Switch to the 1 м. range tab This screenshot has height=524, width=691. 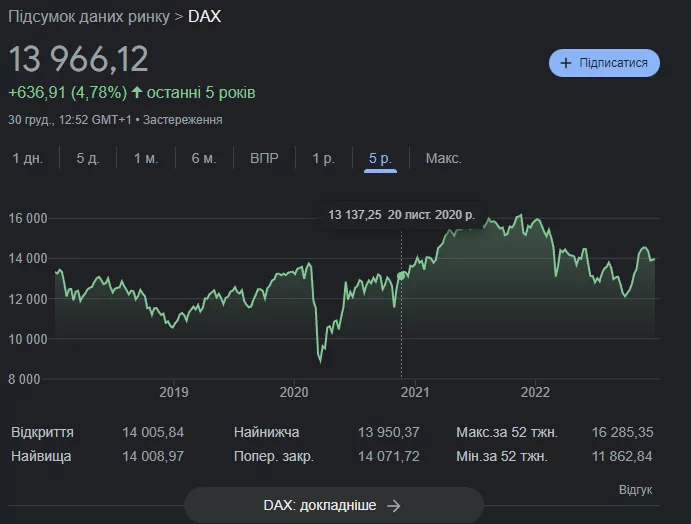click(146, 158)
